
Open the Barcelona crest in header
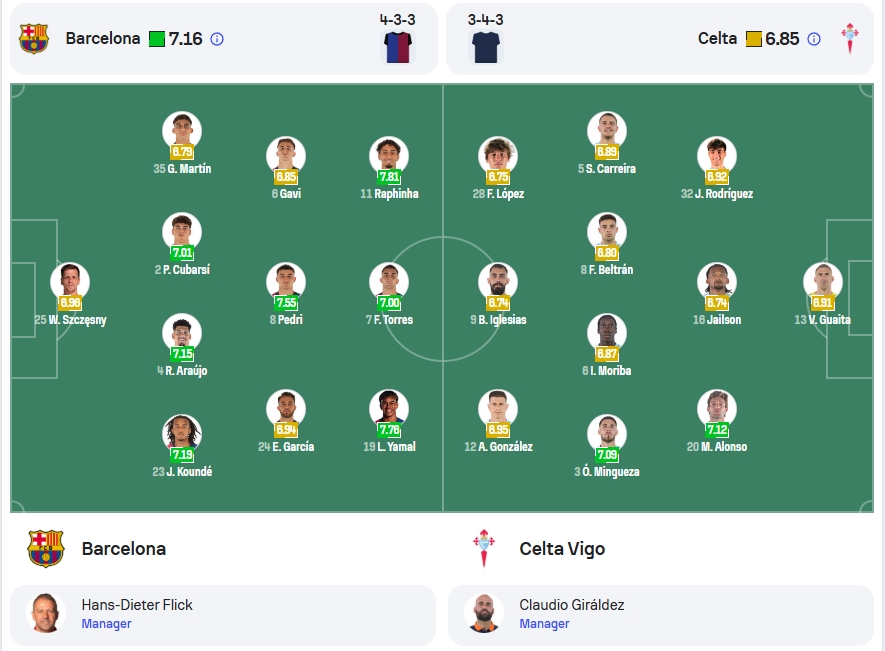pos(34,38)
